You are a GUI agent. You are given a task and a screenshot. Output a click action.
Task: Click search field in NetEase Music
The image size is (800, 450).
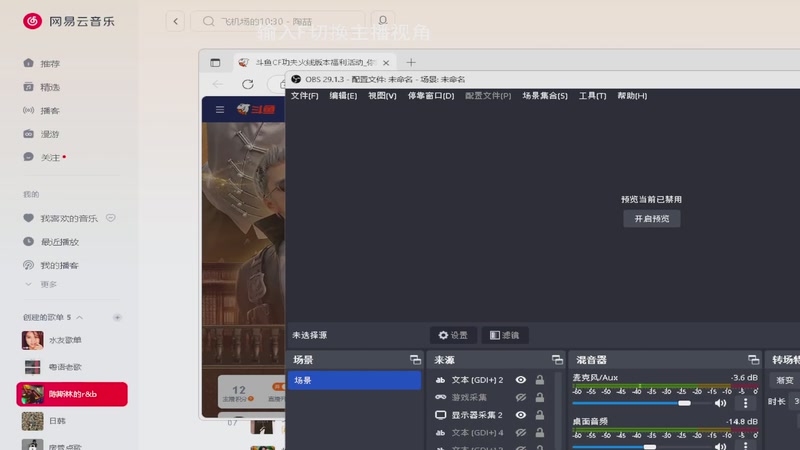(x=278, y=21)
